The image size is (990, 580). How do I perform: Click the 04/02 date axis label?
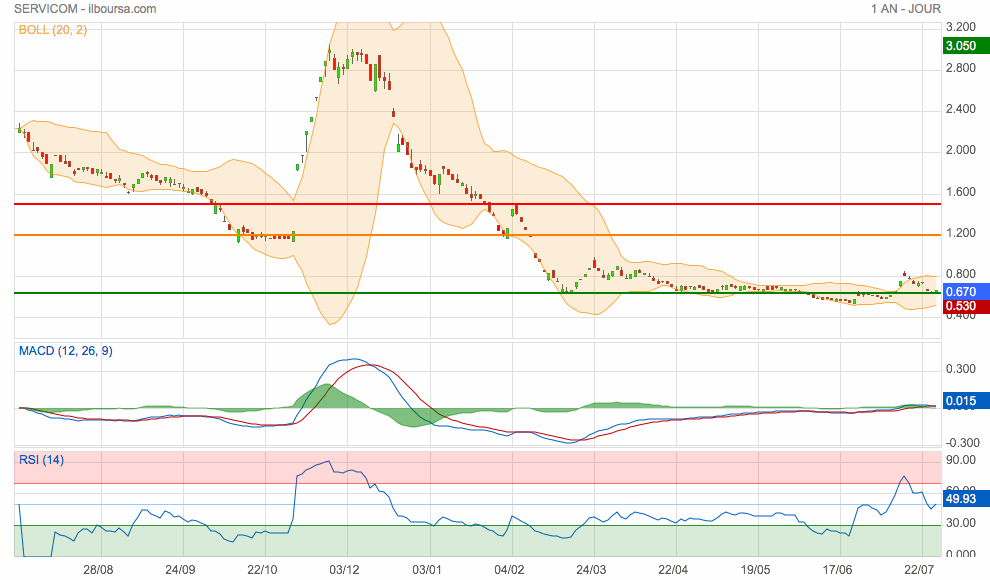point(509,570)
